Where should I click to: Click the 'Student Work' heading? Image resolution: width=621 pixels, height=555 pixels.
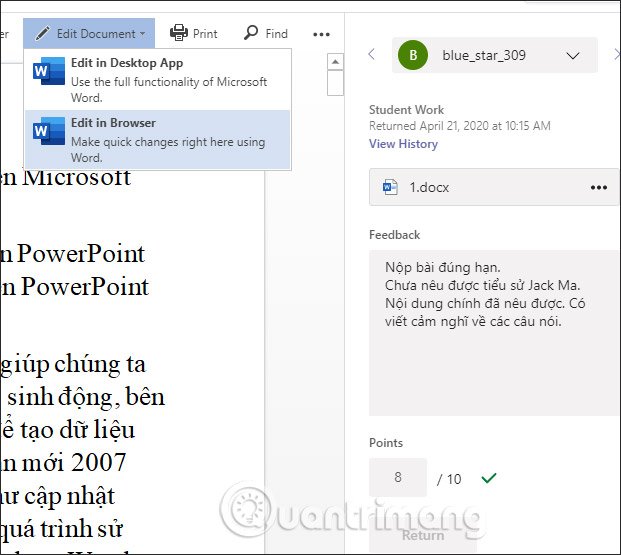point(406,110)
